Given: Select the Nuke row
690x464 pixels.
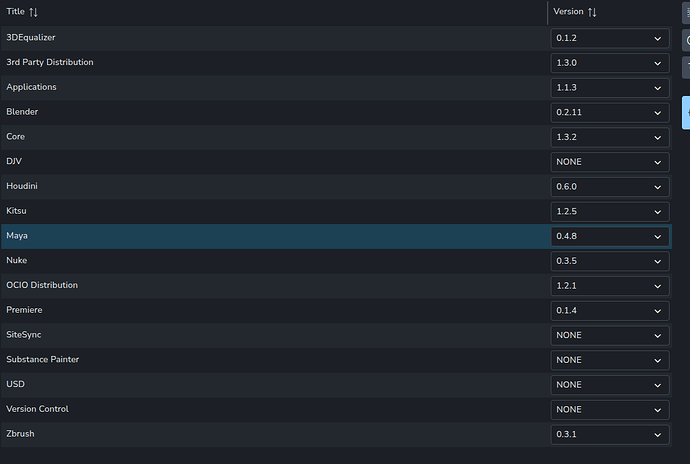Looking at the screenshot, I should pos(336,261).
